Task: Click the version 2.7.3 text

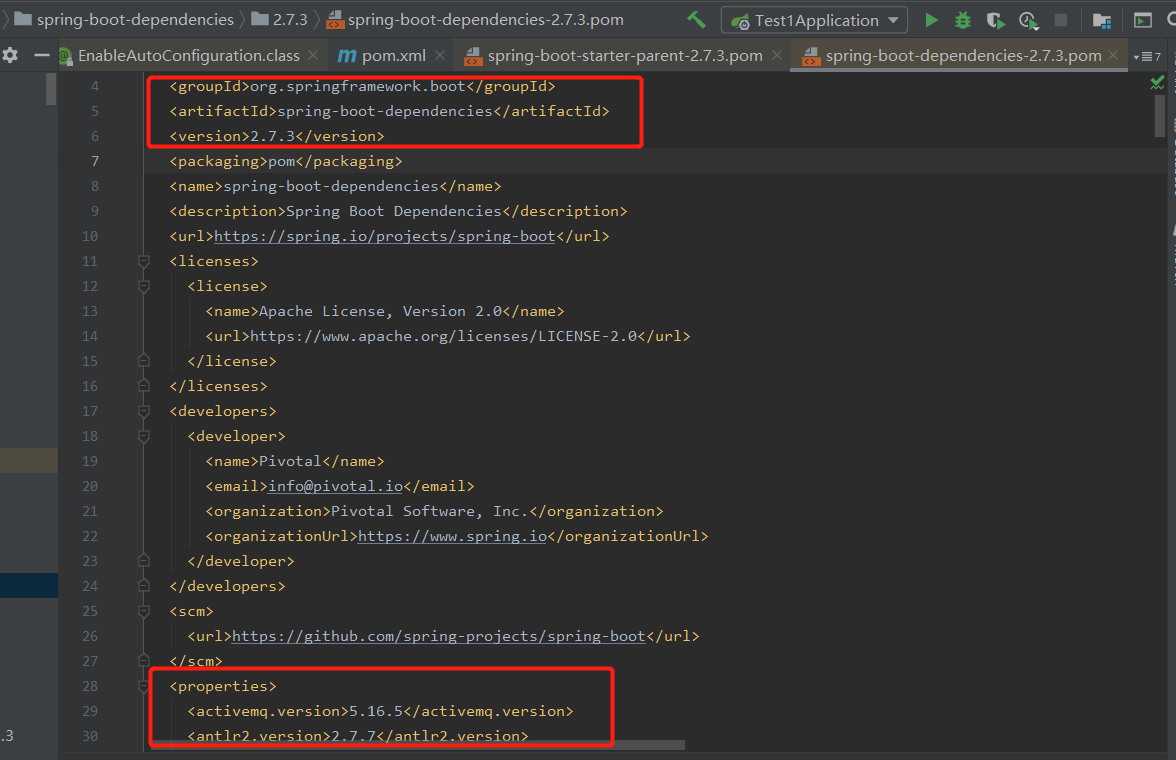Action: click(277, 136)
